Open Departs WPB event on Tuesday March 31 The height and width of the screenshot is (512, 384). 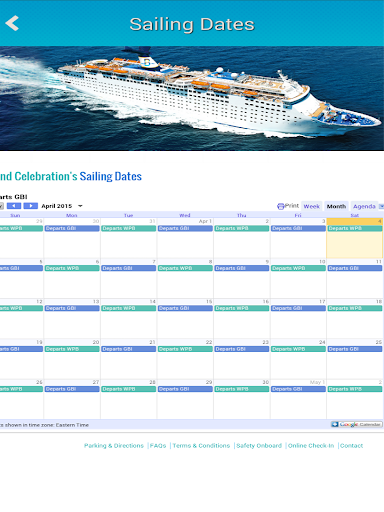point(129,228)
